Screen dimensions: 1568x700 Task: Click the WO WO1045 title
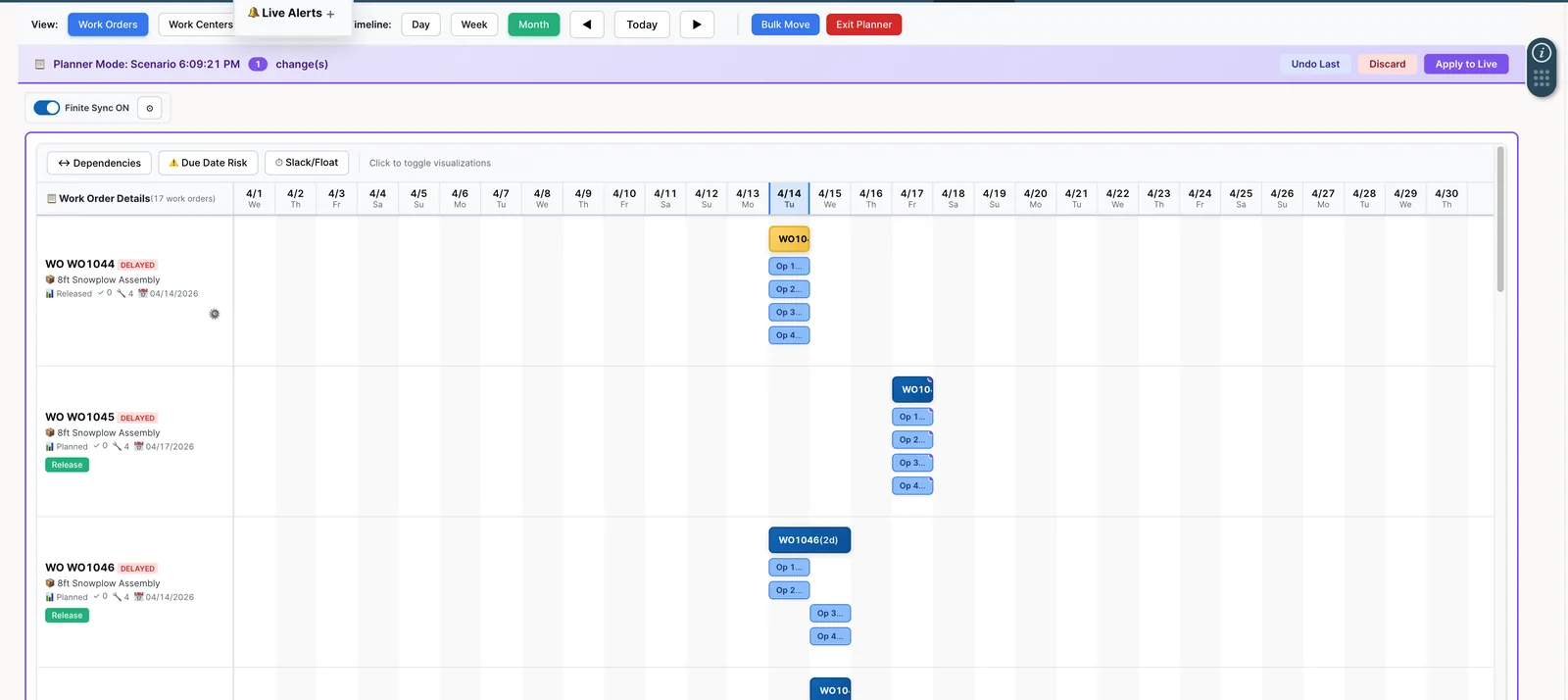point(79,417)
